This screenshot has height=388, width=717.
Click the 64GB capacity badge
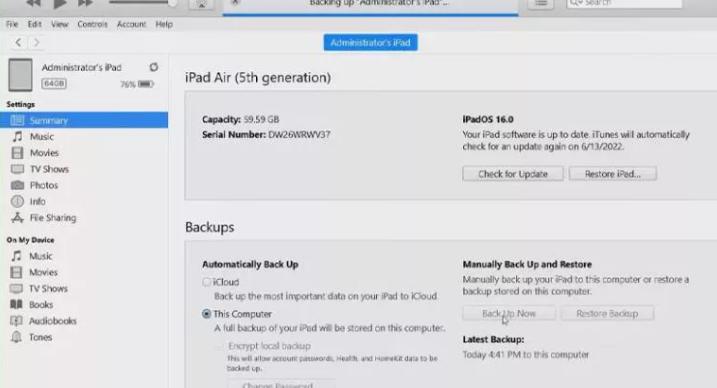pos(54,83)
